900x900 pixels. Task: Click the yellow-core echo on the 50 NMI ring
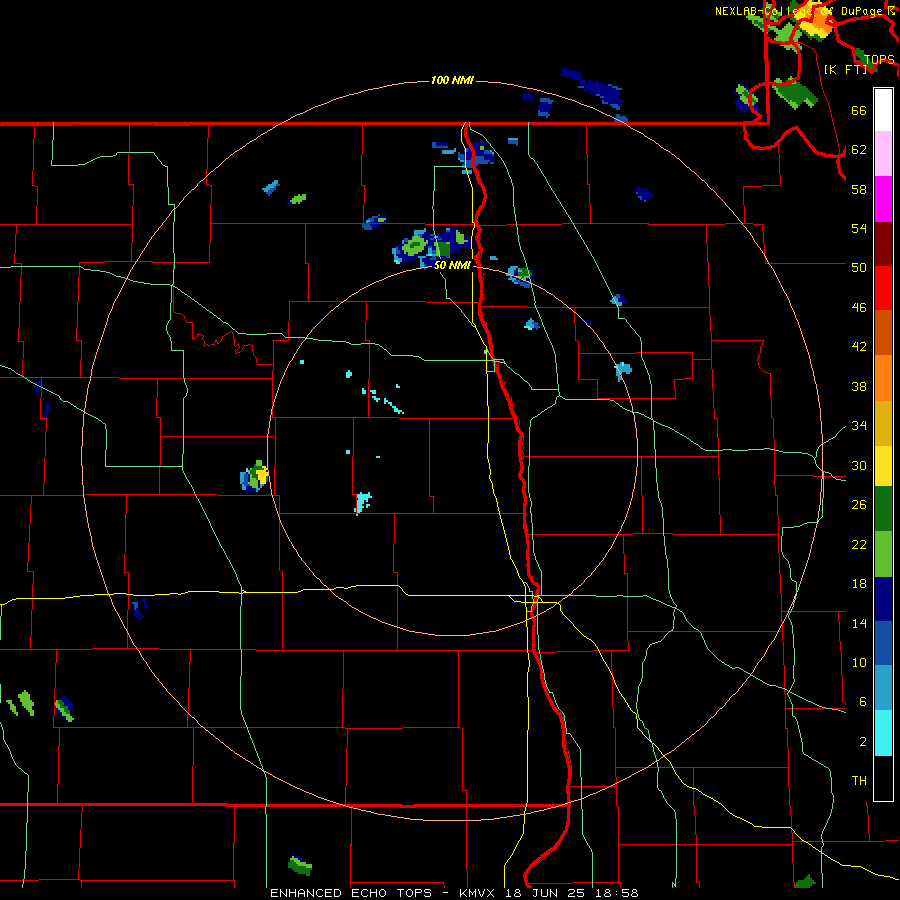(x=254, y=477)
